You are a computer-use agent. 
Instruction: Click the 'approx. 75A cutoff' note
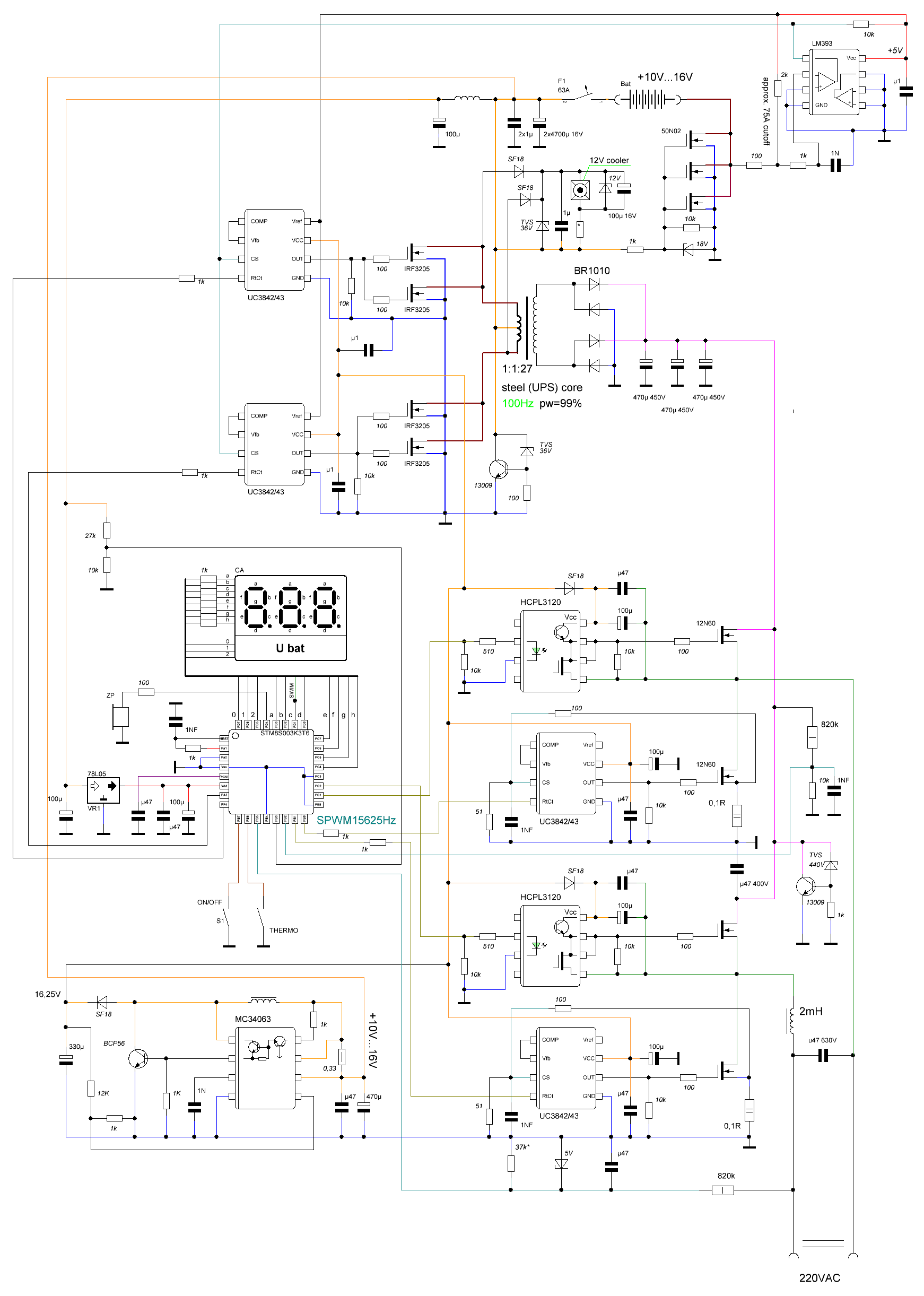[x=766, y=111]
